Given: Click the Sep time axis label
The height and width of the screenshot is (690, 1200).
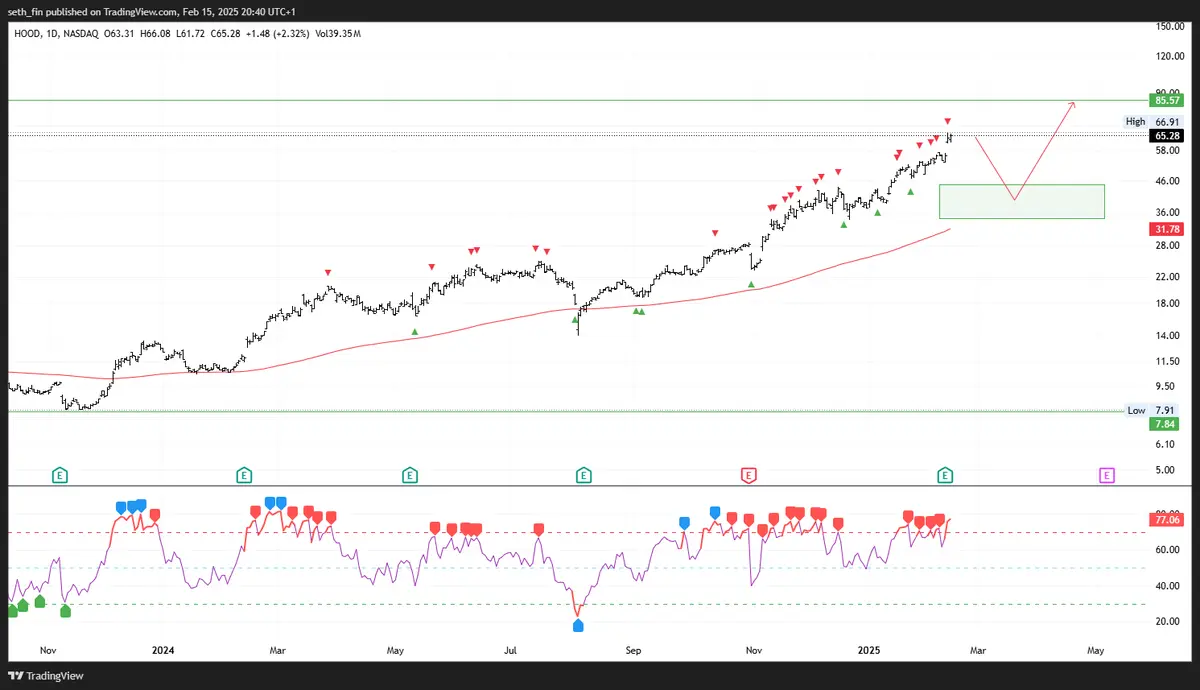Looking at the screenshot, I should click(633, 650).
